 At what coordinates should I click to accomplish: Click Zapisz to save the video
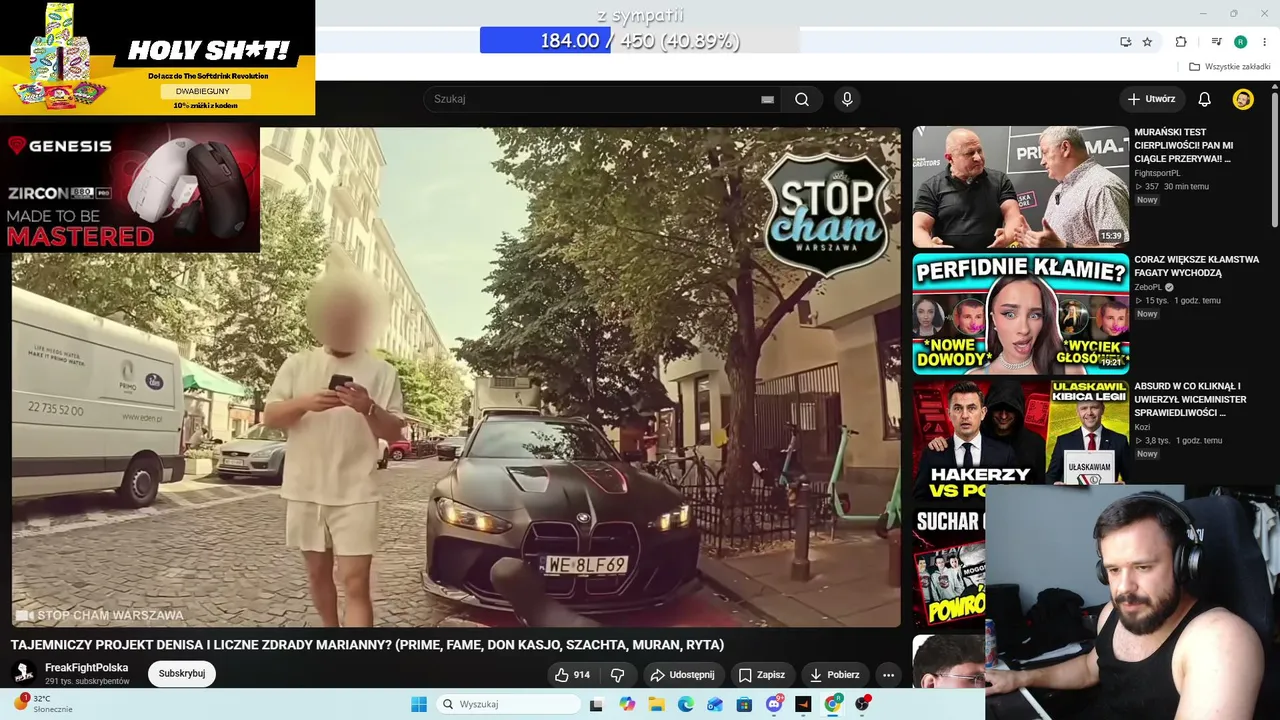coord(763,675)
